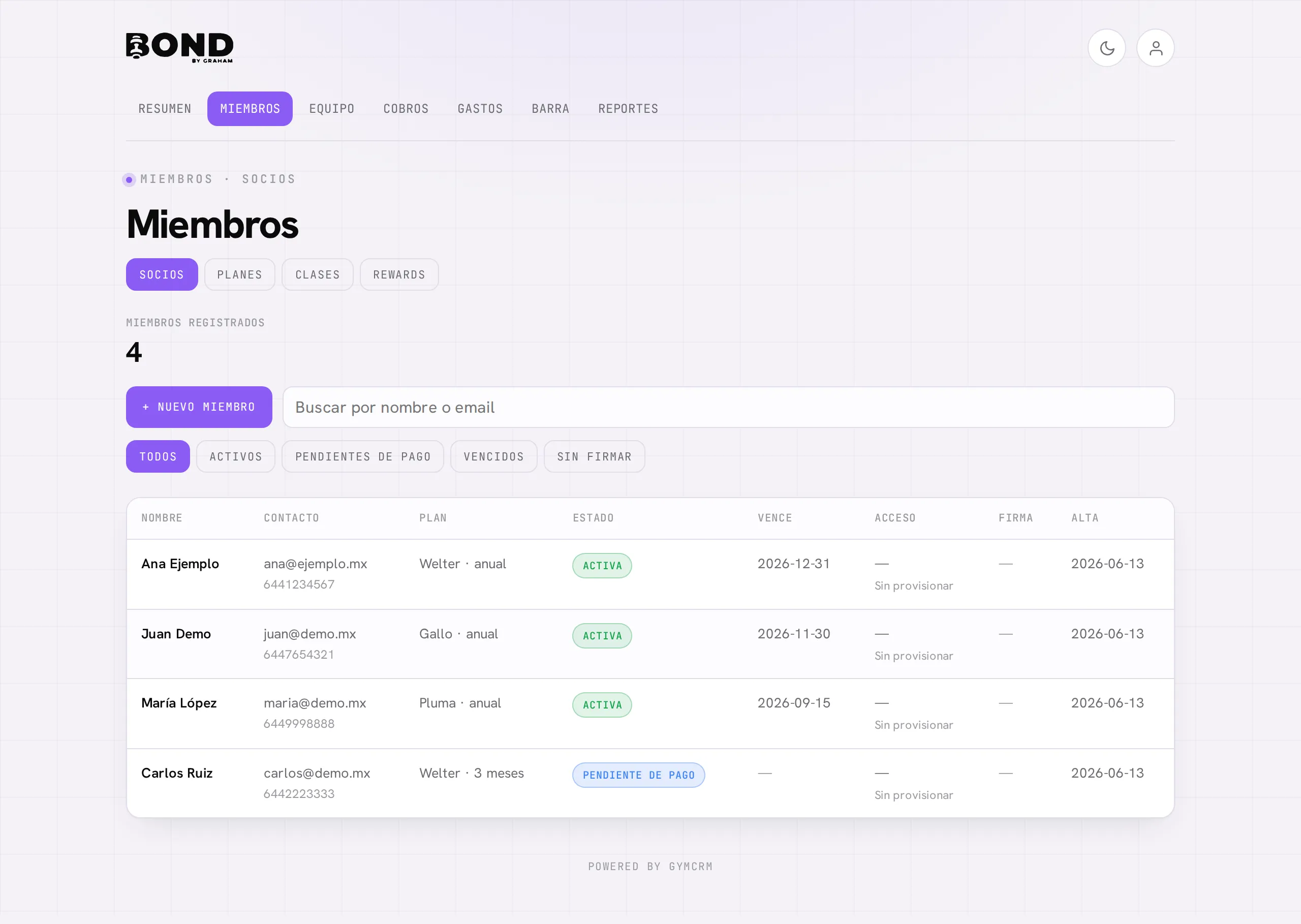The image size is (1301, 924).
Task: Click Sin provisionar in Ana Ejemplo's row
Action: pyautogui.click(x=914, y=586)
